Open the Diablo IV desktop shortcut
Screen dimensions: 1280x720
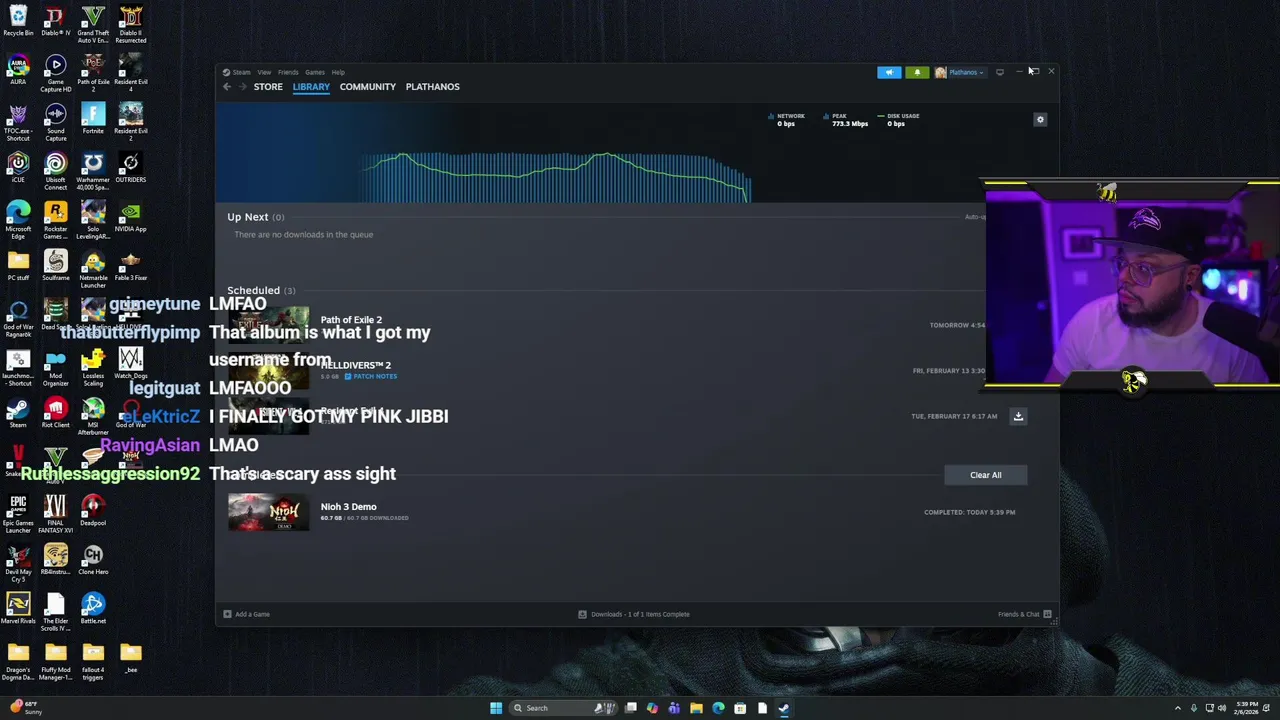[55, 22]
